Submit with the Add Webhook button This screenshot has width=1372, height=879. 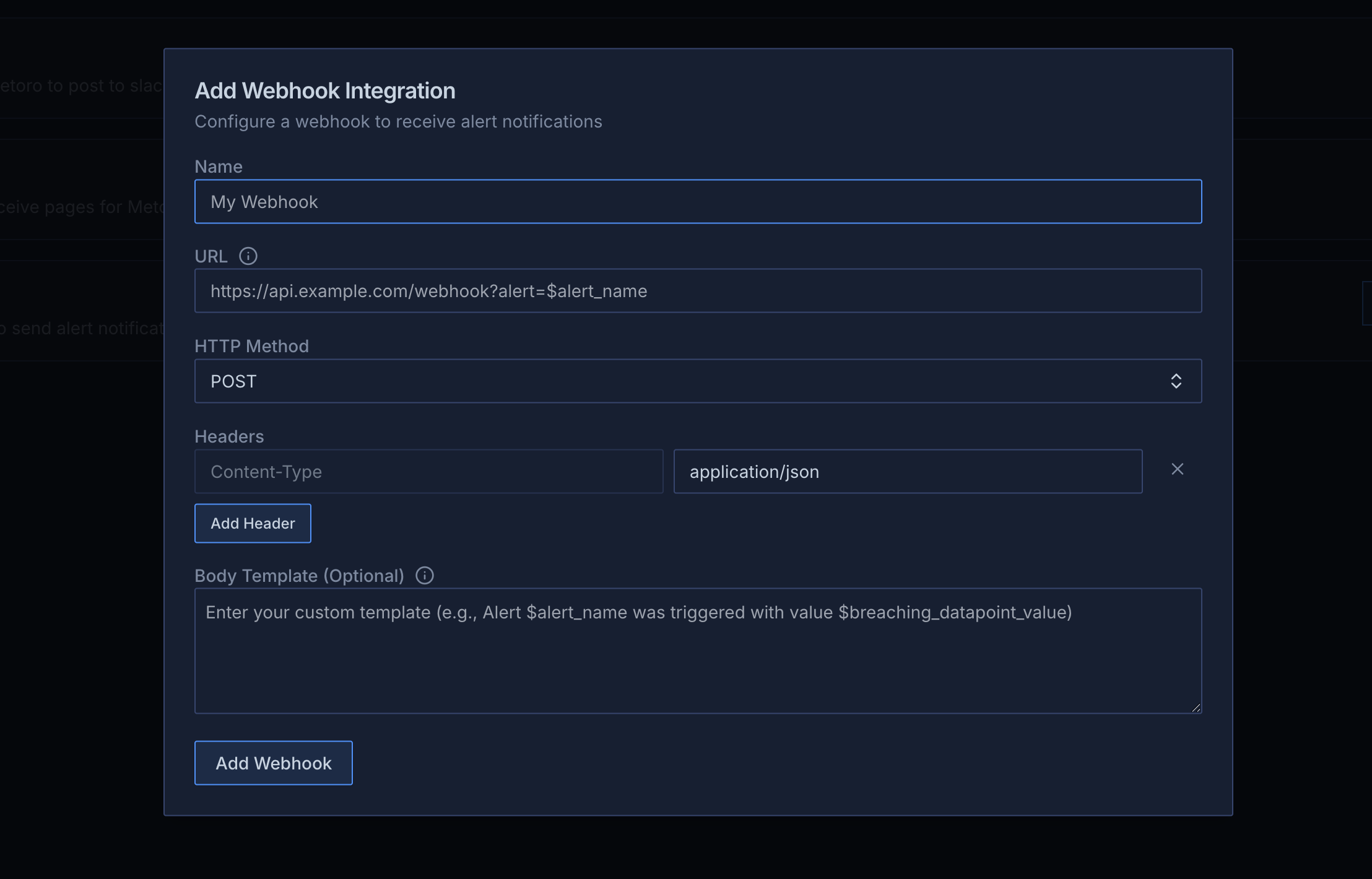point(274,763)
